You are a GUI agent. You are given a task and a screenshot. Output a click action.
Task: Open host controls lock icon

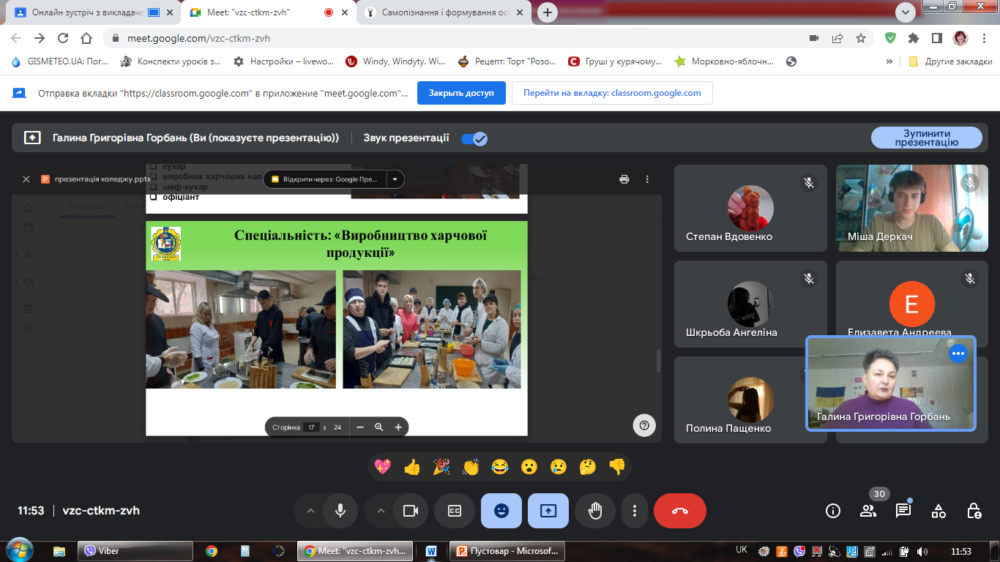973,510
